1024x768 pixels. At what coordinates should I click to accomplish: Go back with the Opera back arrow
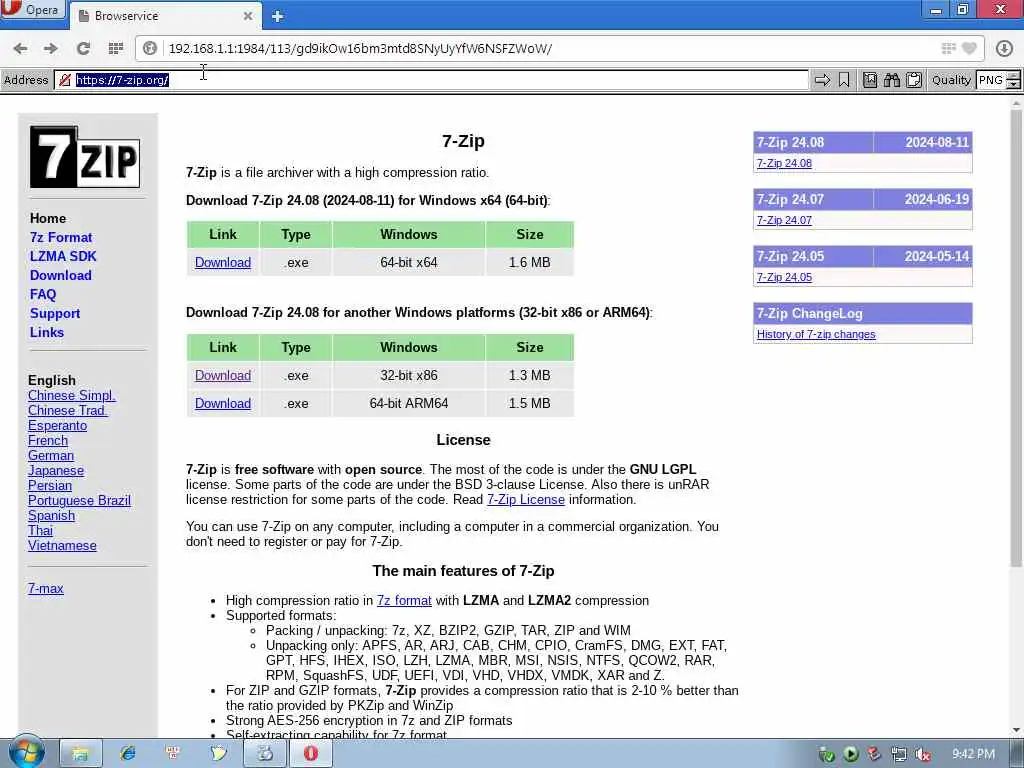(20, 48)
